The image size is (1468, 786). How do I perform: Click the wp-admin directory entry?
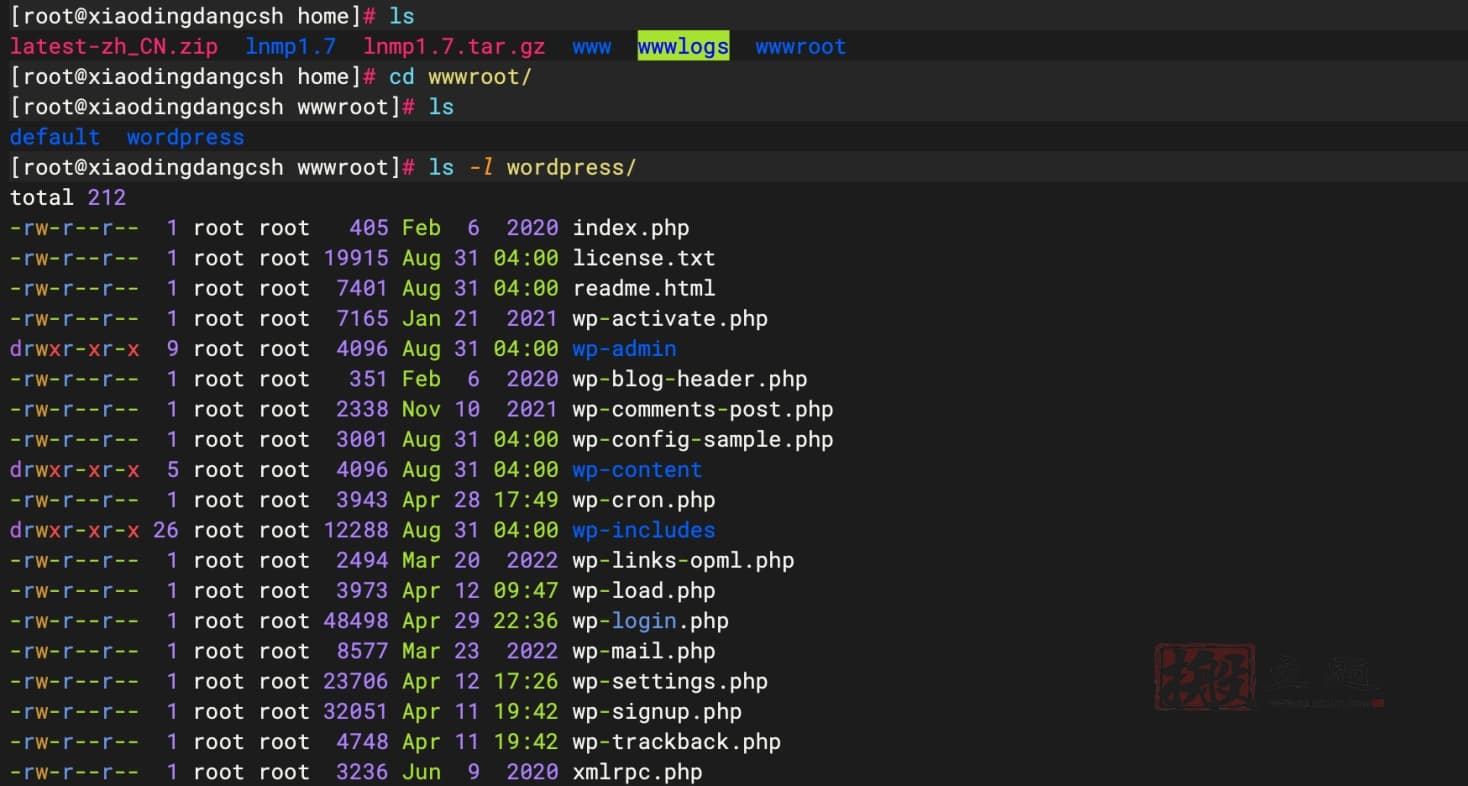624,349
